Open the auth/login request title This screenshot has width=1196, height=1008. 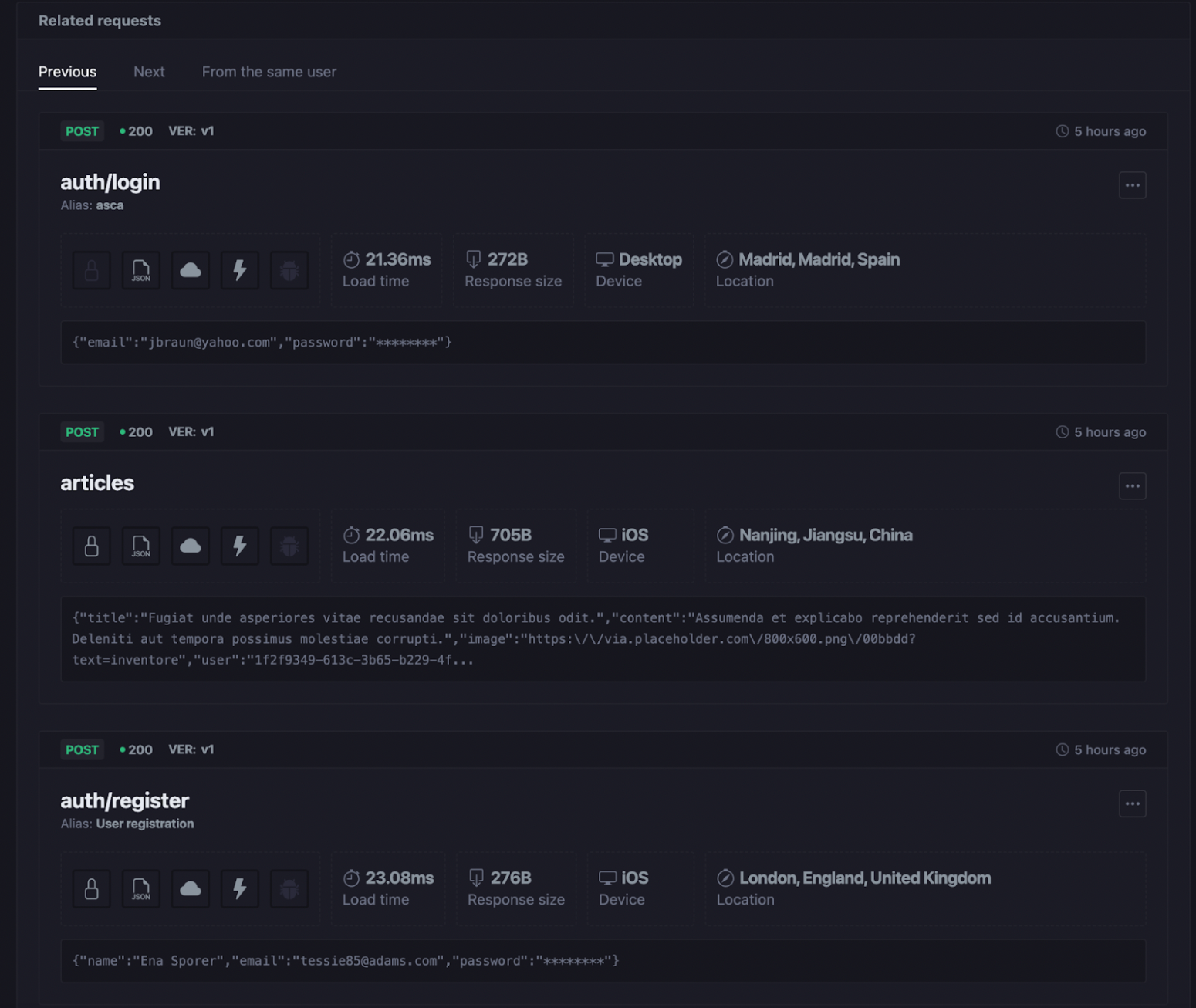point(110,182)
